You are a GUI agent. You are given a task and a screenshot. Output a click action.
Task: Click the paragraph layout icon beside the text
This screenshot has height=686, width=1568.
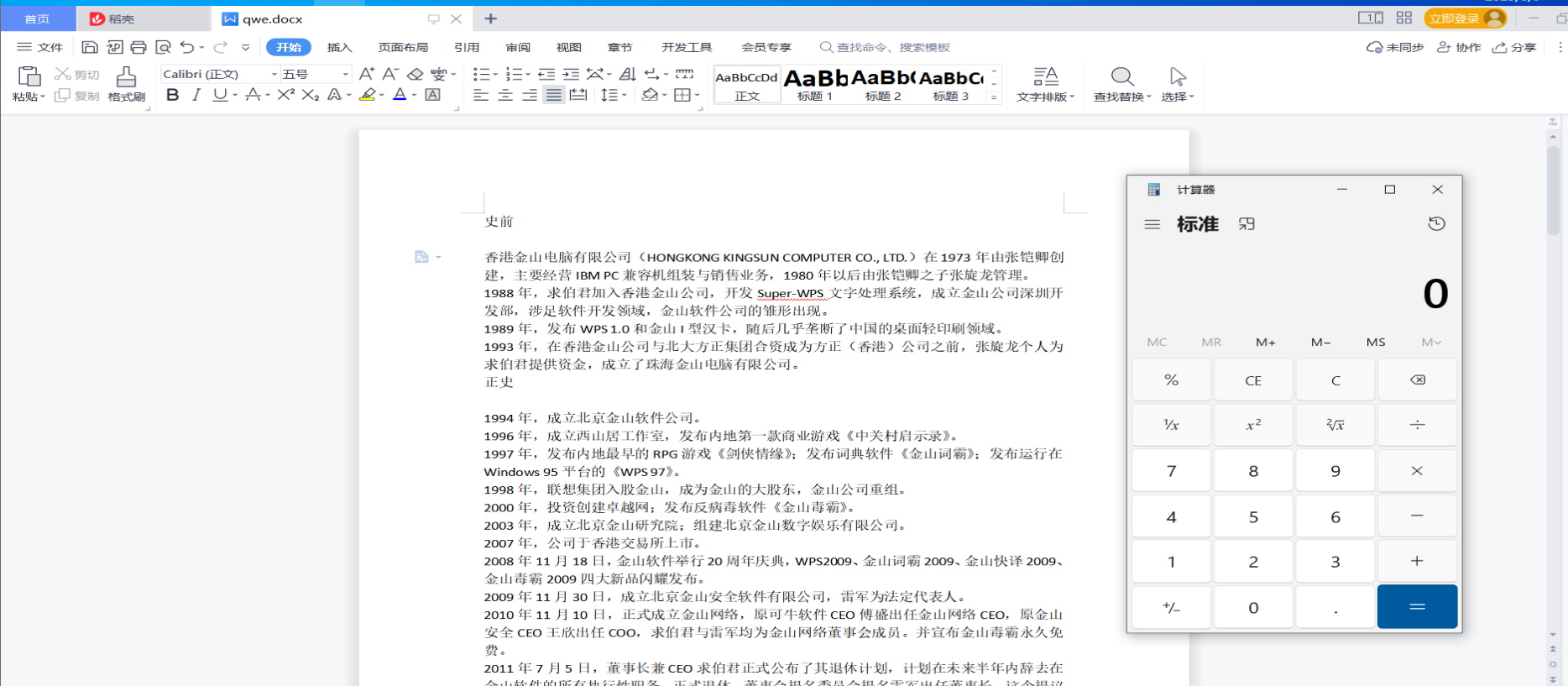[x=421, y=257]
